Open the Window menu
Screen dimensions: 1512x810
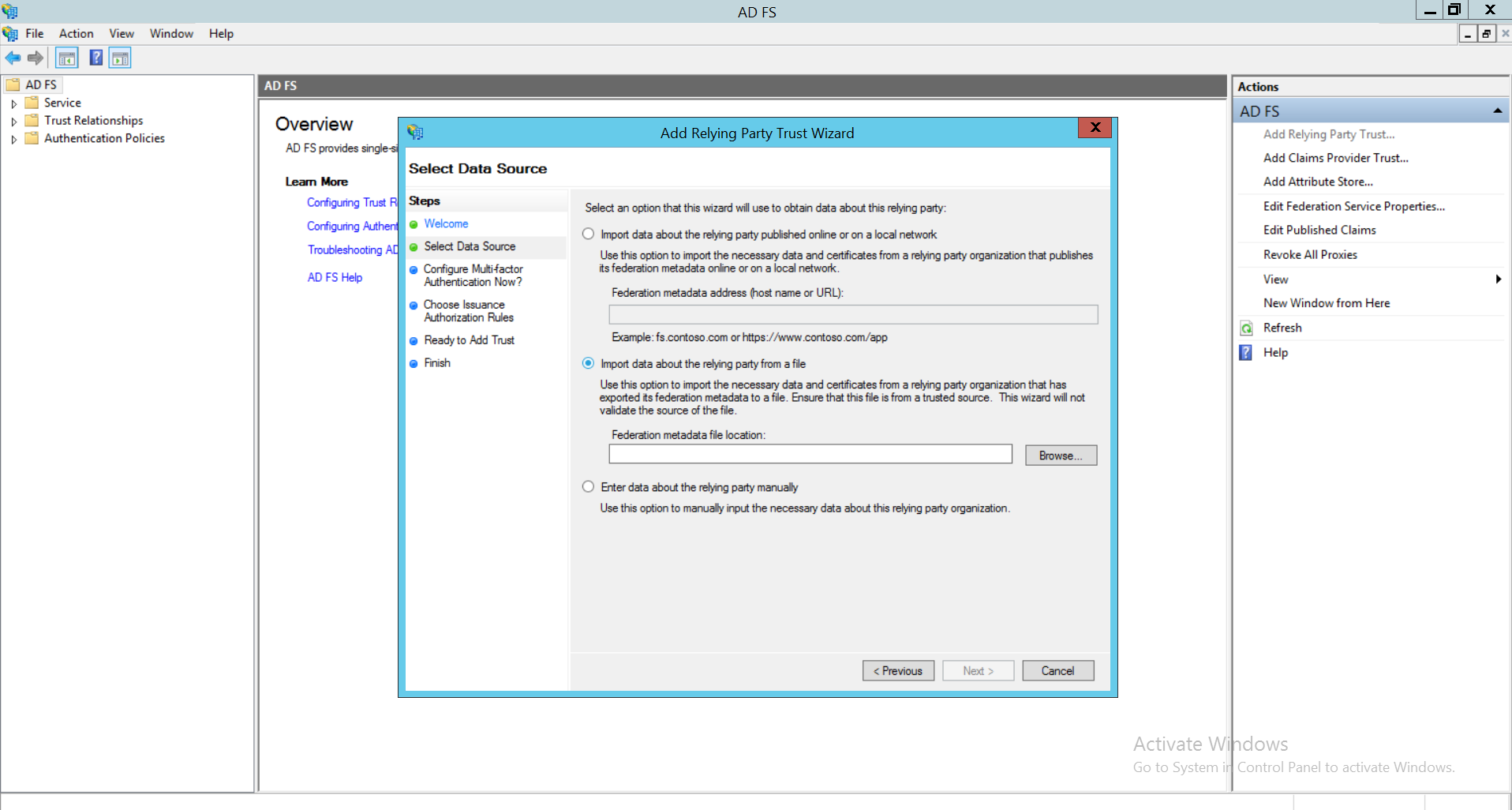point(170,33)
